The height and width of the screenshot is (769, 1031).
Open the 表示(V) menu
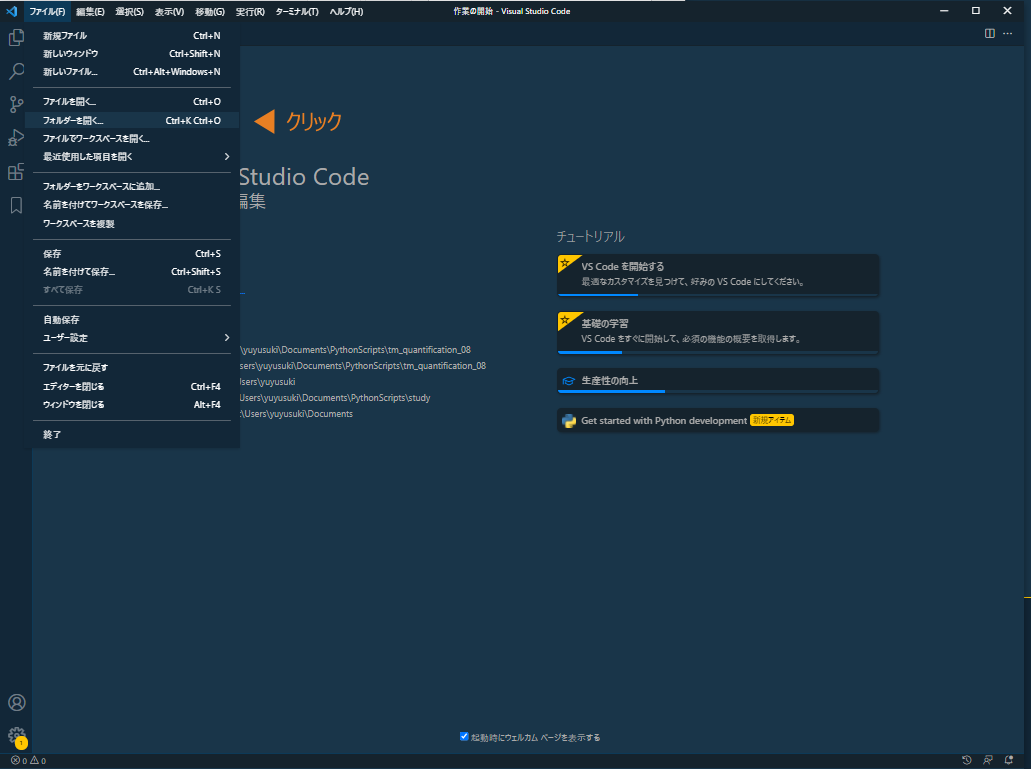point(170,12)
